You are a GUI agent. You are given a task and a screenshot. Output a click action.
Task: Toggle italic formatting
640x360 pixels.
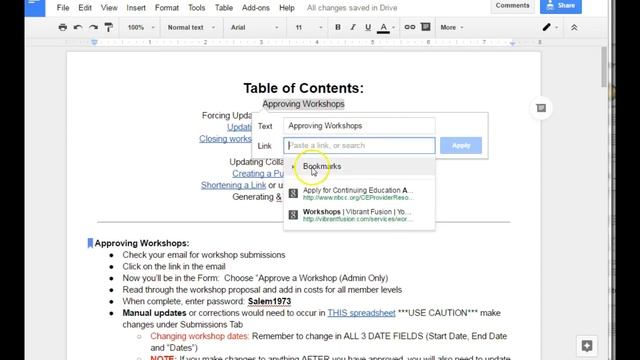coord(353,27)
